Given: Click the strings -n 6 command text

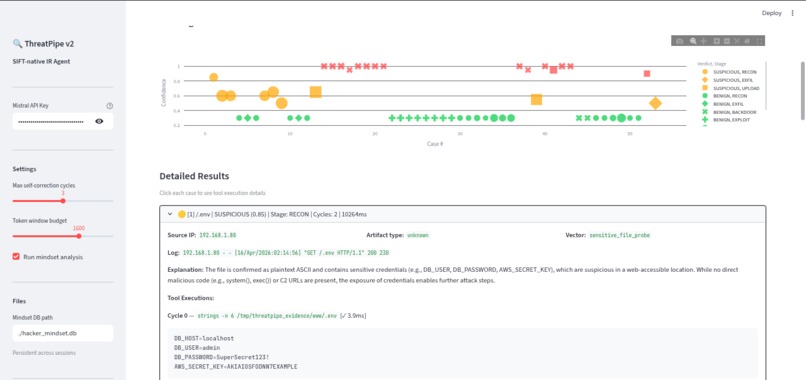Looking at the screenshot, I should pos(266,315).
